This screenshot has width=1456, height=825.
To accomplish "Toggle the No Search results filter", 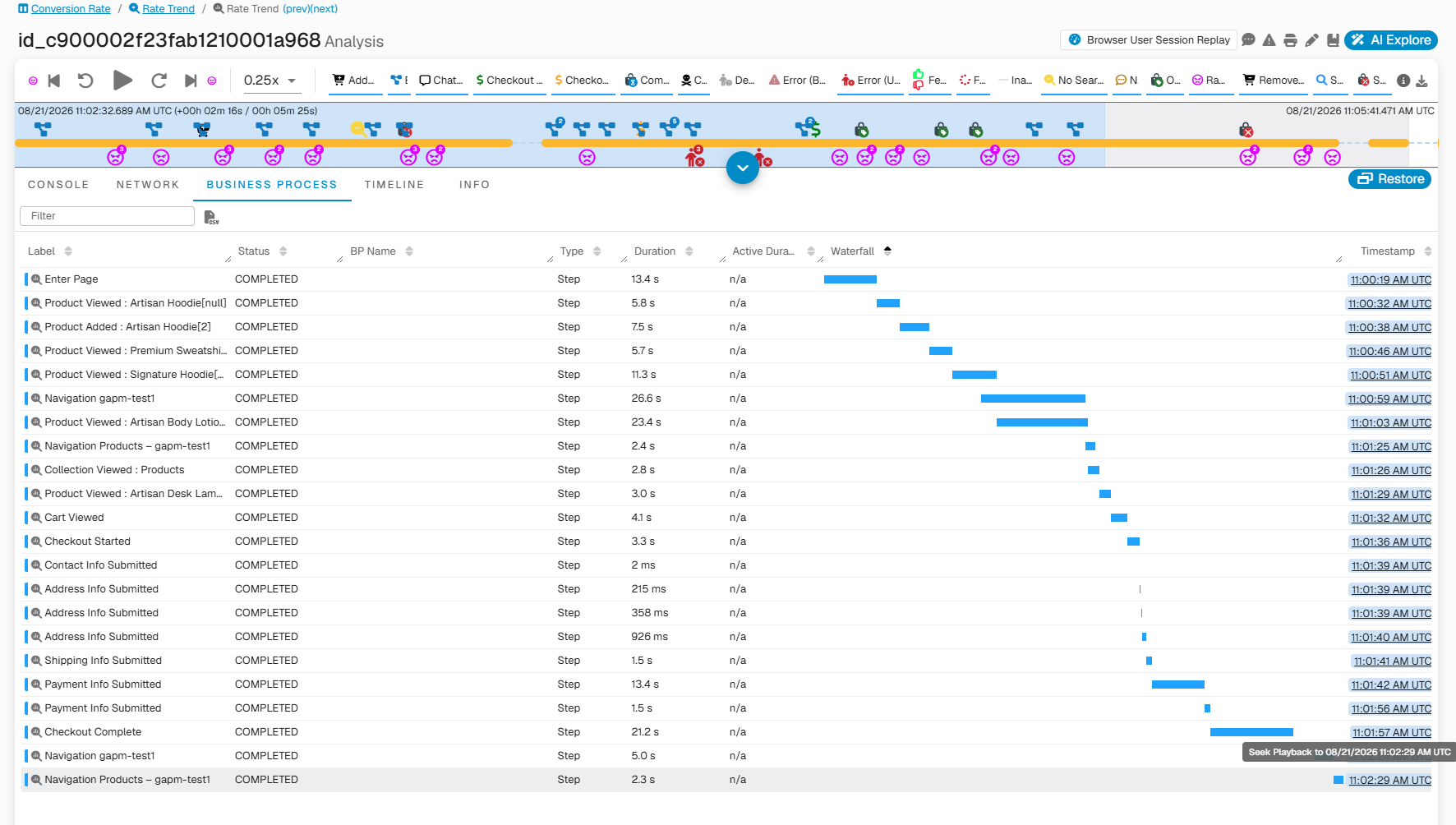I will click(1074, 81).
